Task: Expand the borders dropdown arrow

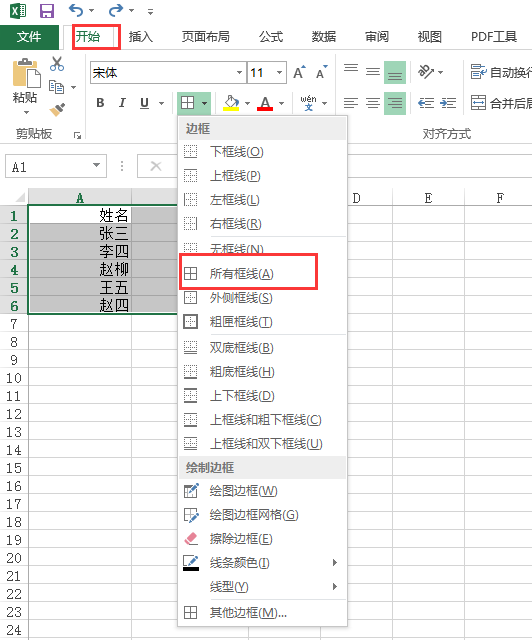Action: (x=205, y=103)
